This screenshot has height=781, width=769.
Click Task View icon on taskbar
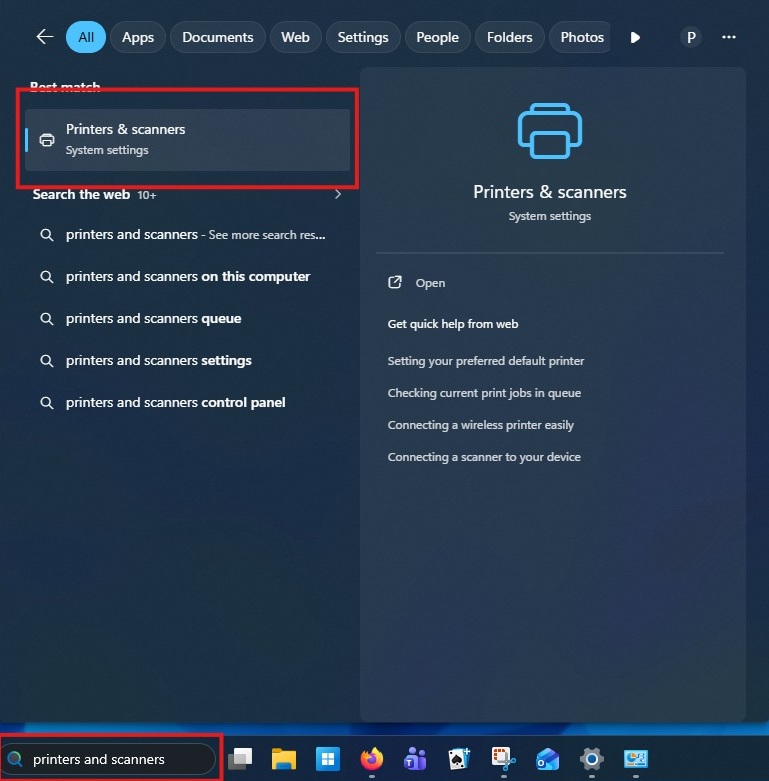[x=240, y=759]
